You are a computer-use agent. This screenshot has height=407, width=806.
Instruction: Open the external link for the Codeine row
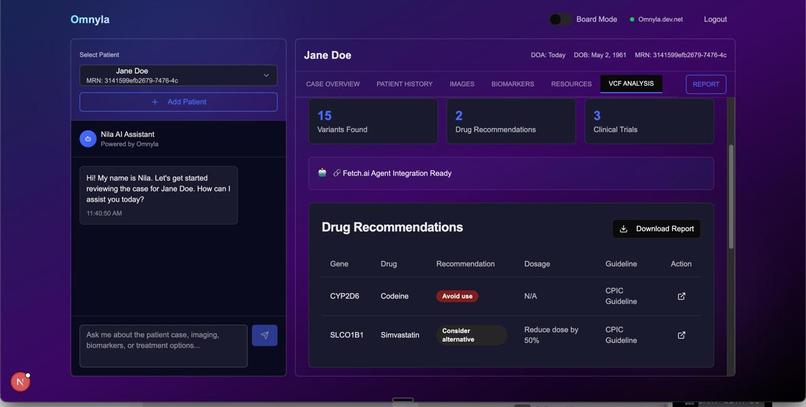point(681,296)
